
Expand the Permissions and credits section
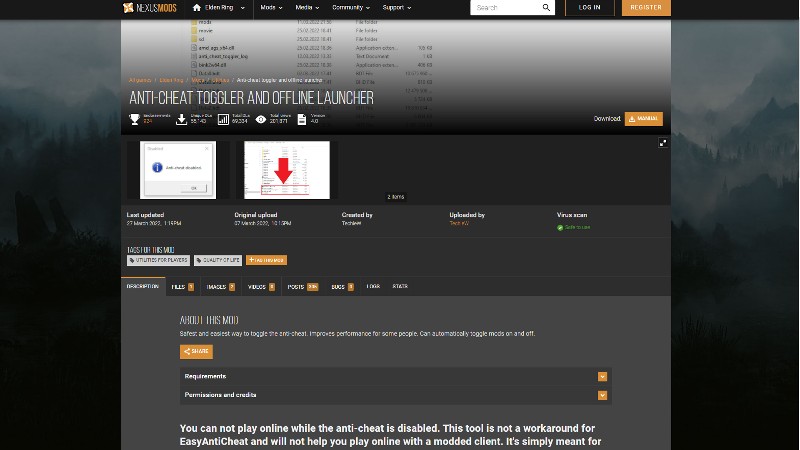pos(395,395)
